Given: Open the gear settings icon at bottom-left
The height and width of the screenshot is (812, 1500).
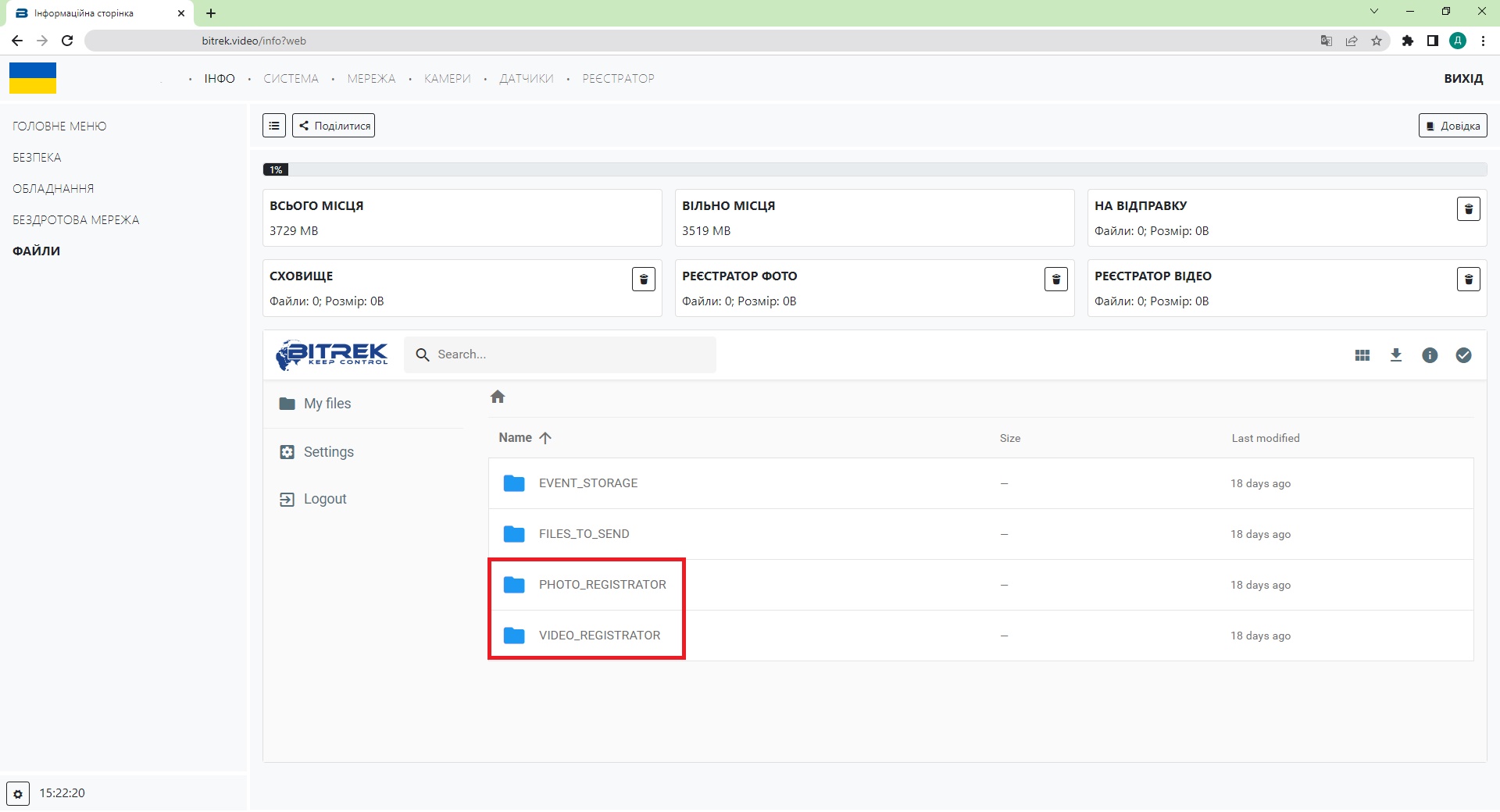Looking at the screenshot, I should point(18,793).
